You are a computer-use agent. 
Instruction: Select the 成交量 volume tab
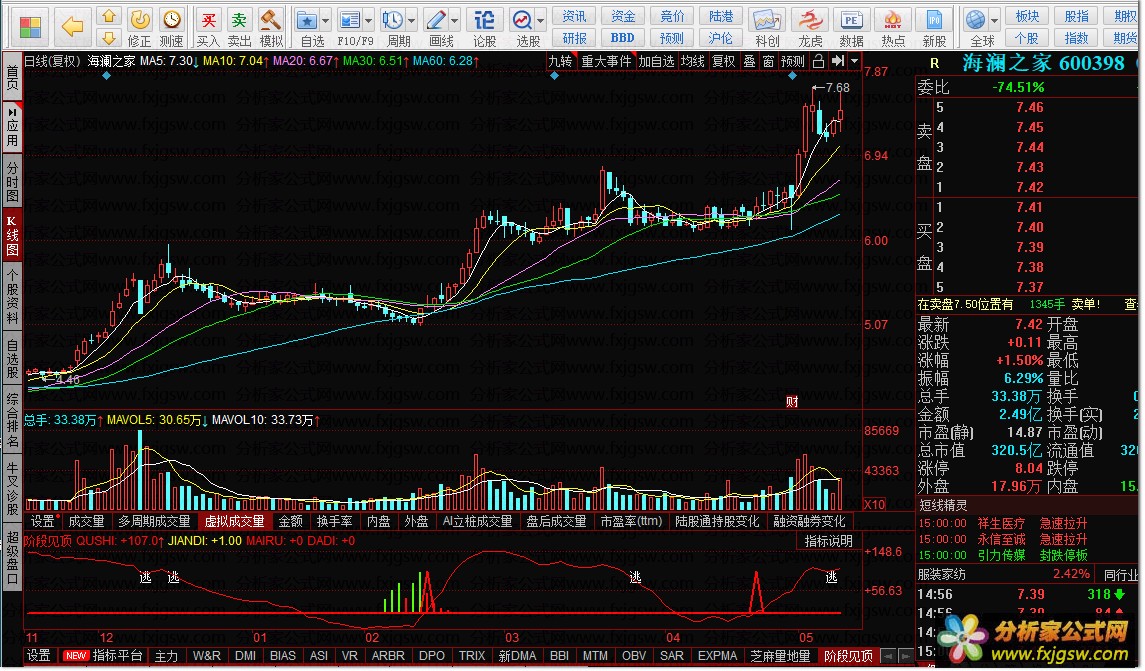[85, 521]
